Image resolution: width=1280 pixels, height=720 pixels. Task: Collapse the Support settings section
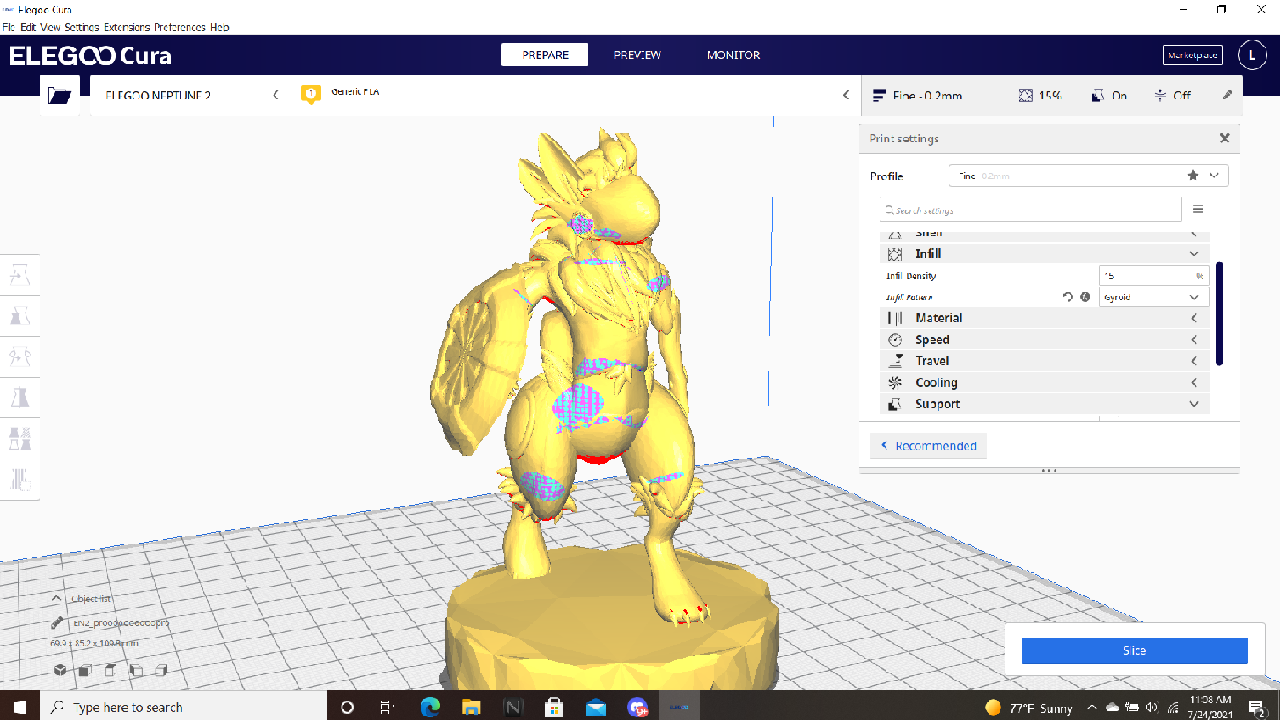click(x=1045, y=404)
